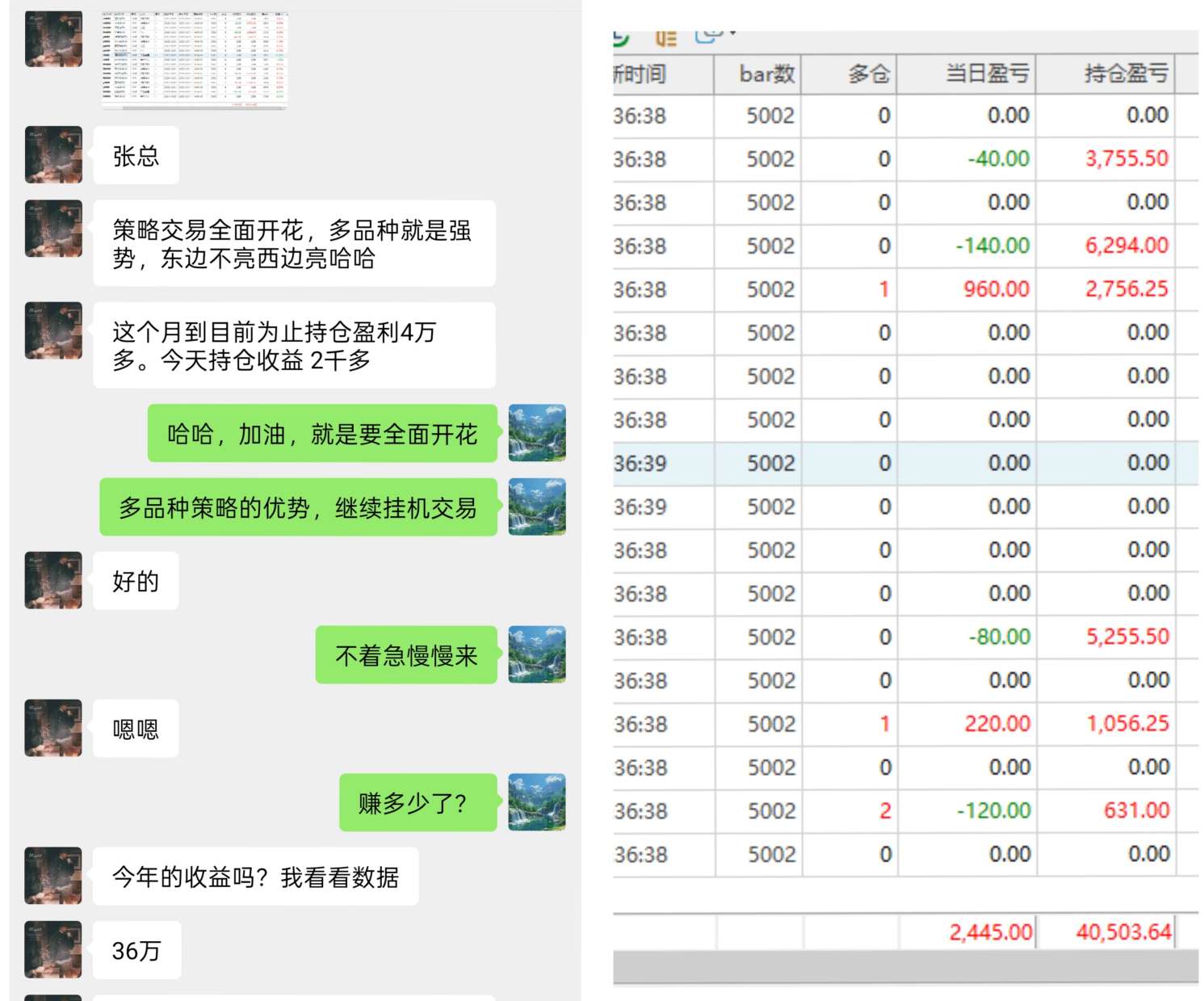Select the 好的 chat bubble
This screenshot has height=1001, width=1204.
[136, 581]
